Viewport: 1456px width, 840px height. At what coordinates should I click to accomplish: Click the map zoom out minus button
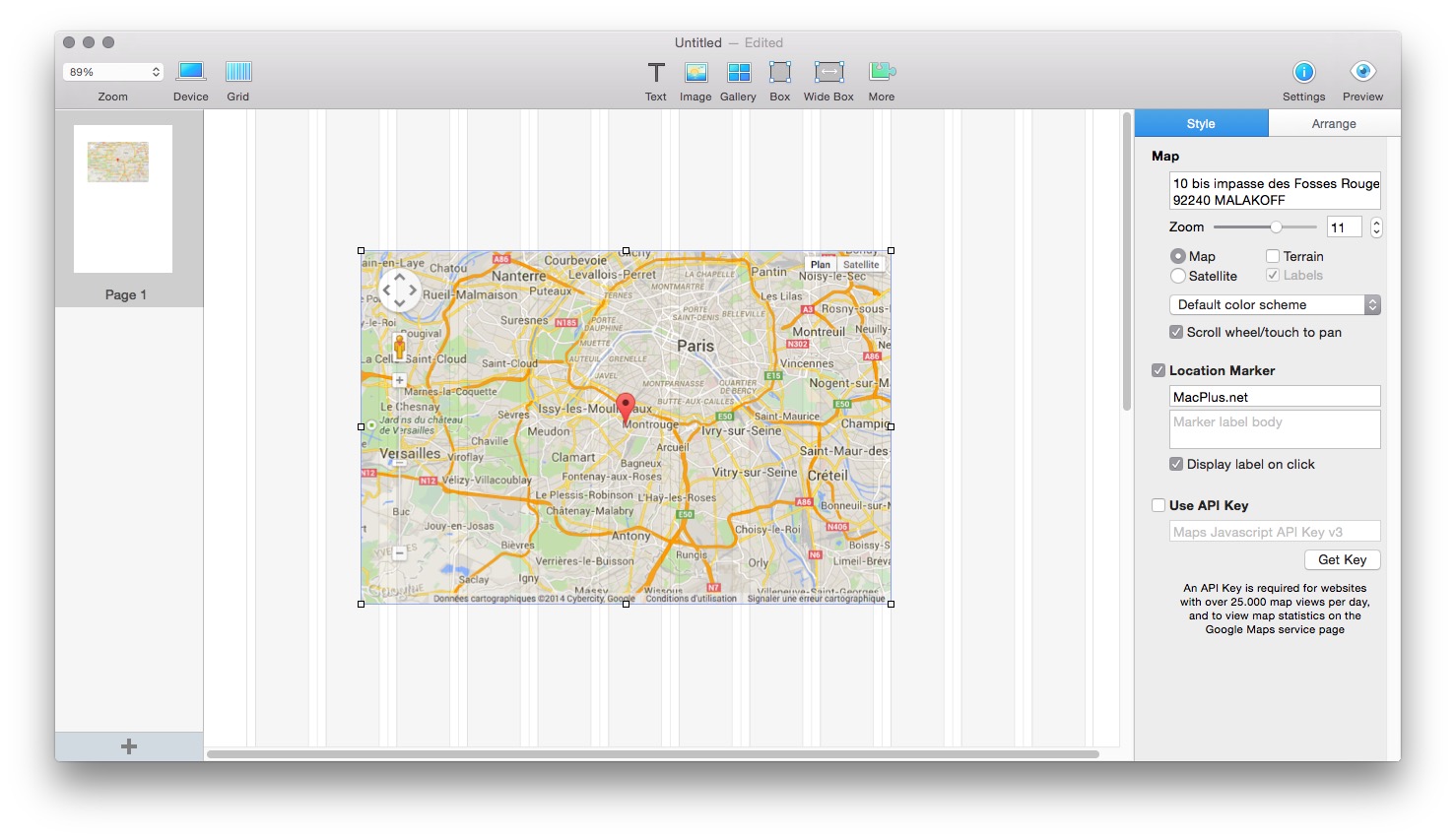click(x=399, y=553)
